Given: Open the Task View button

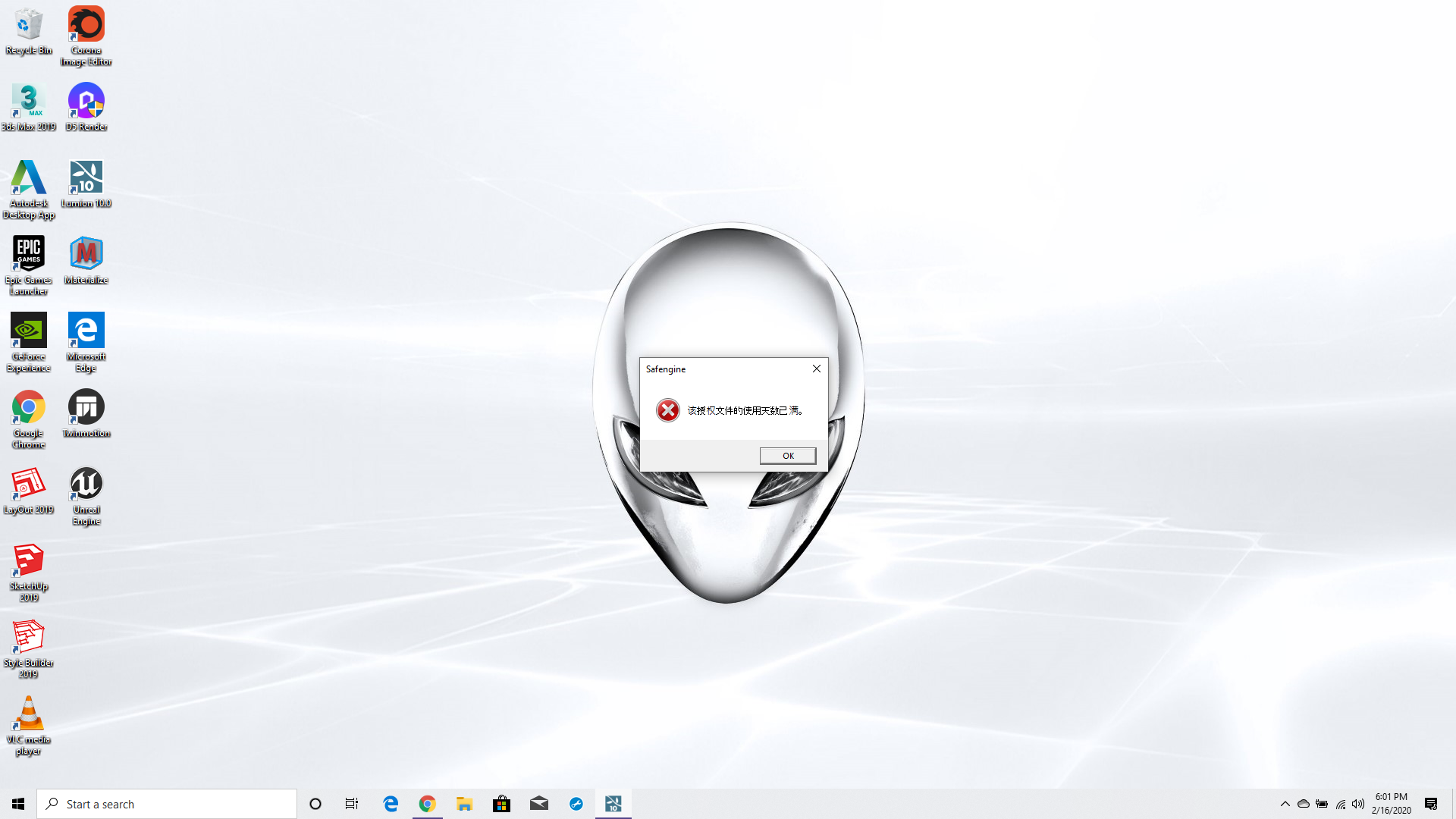Looking at the screenshot, I should (x=352, y=804).
